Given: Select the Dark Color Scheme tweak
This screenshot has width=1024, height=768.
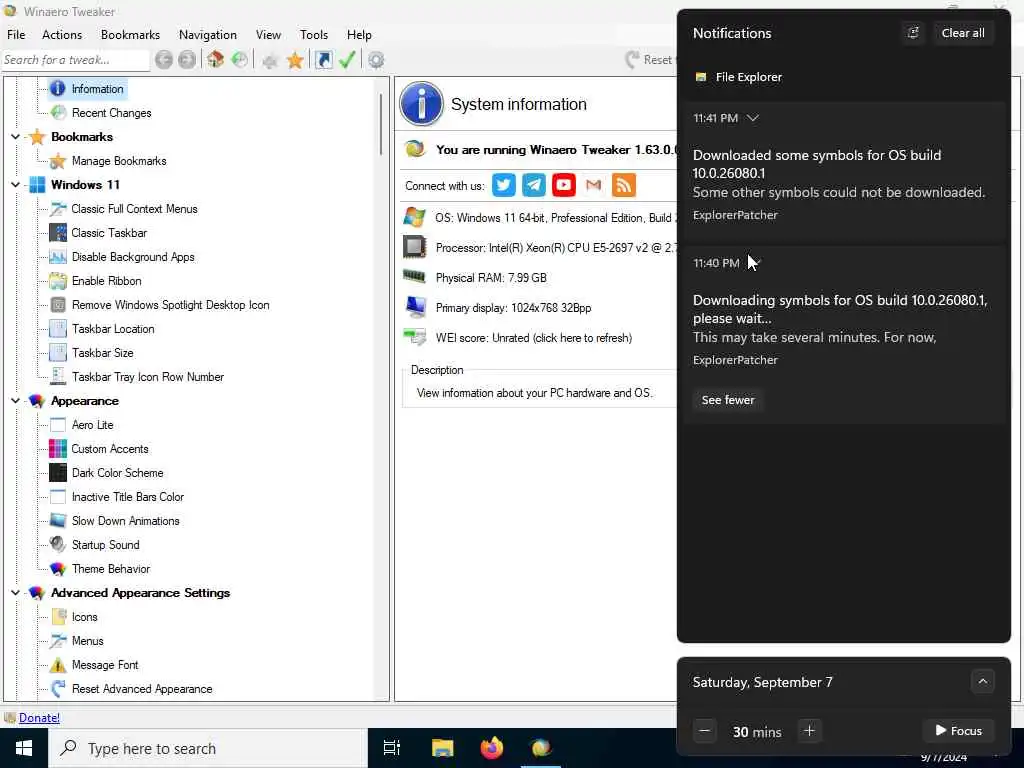Looking at the screenshot, I should 118,473.
